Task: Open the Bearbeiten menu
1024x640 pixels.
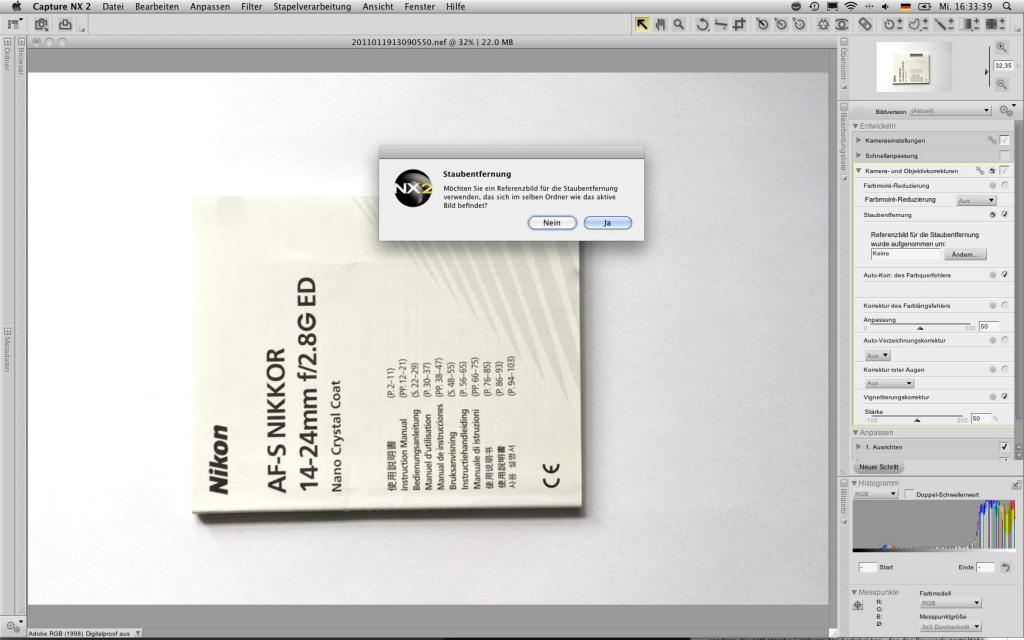Action: pyautogui.click(x=157, y=7)
